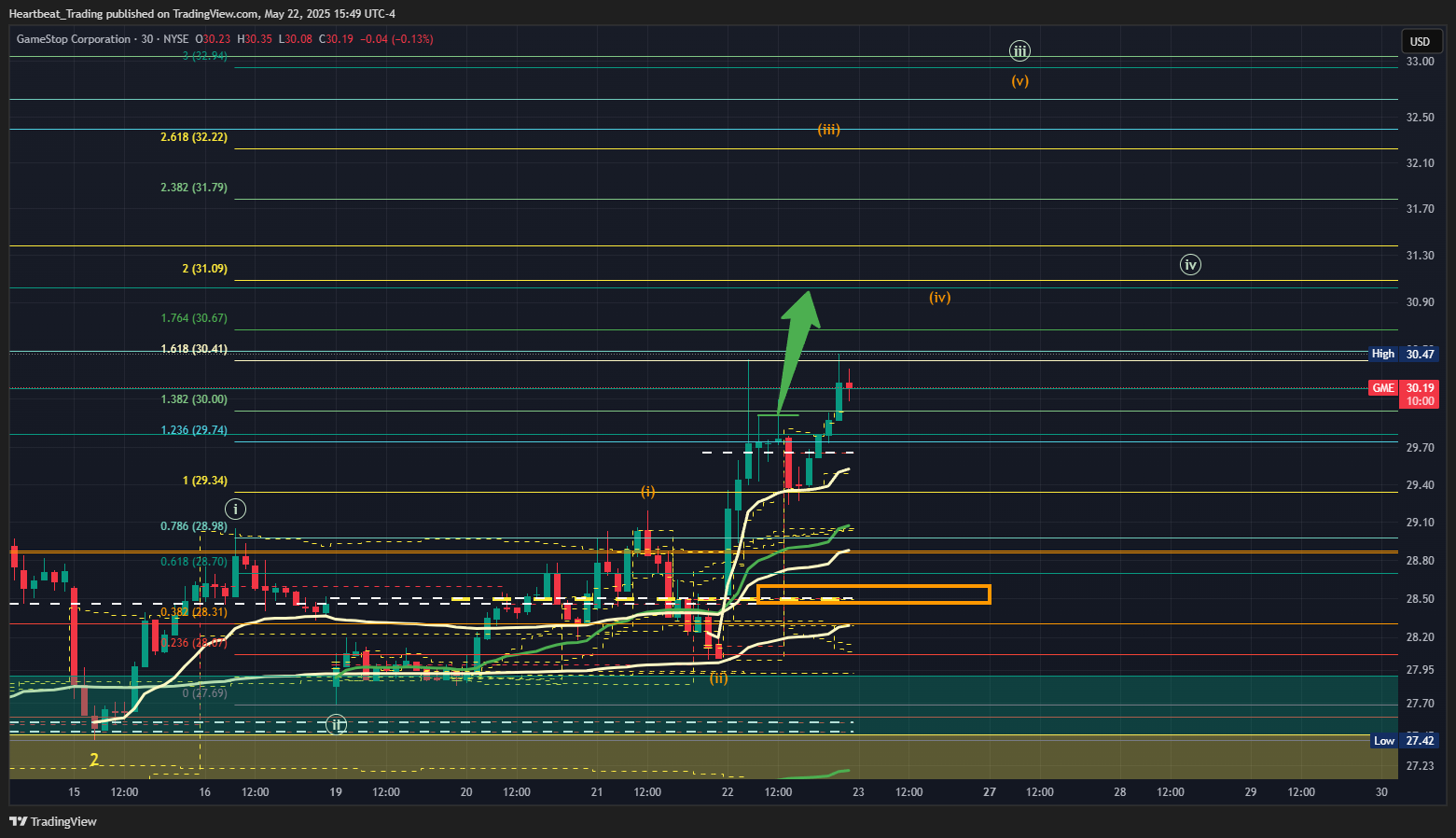
Task: Click the 0.618 (28.70) Fibonacci label
Action: (x=194, y=562)
